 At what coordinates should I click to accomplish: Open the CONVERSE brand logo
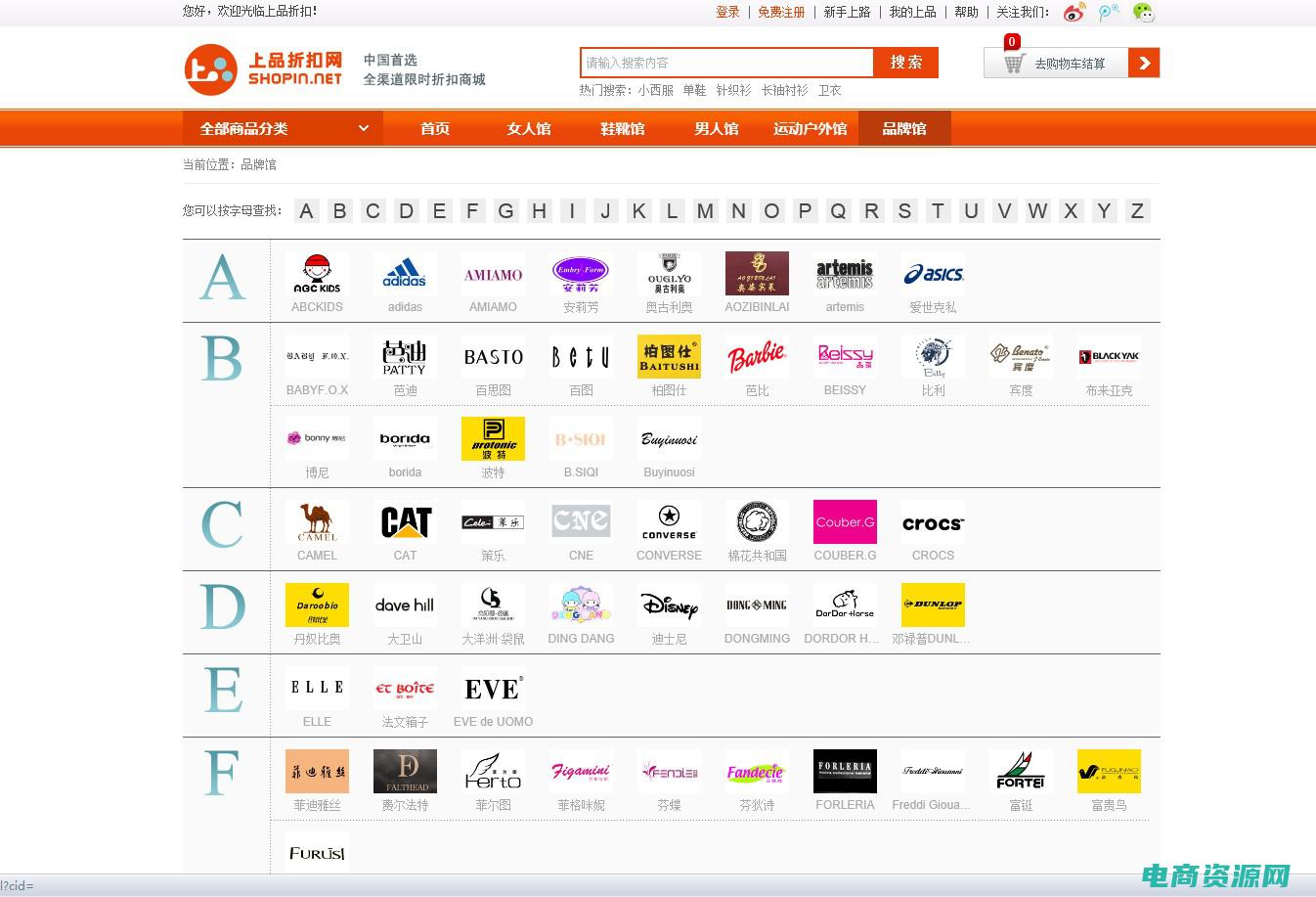(669, 522)
